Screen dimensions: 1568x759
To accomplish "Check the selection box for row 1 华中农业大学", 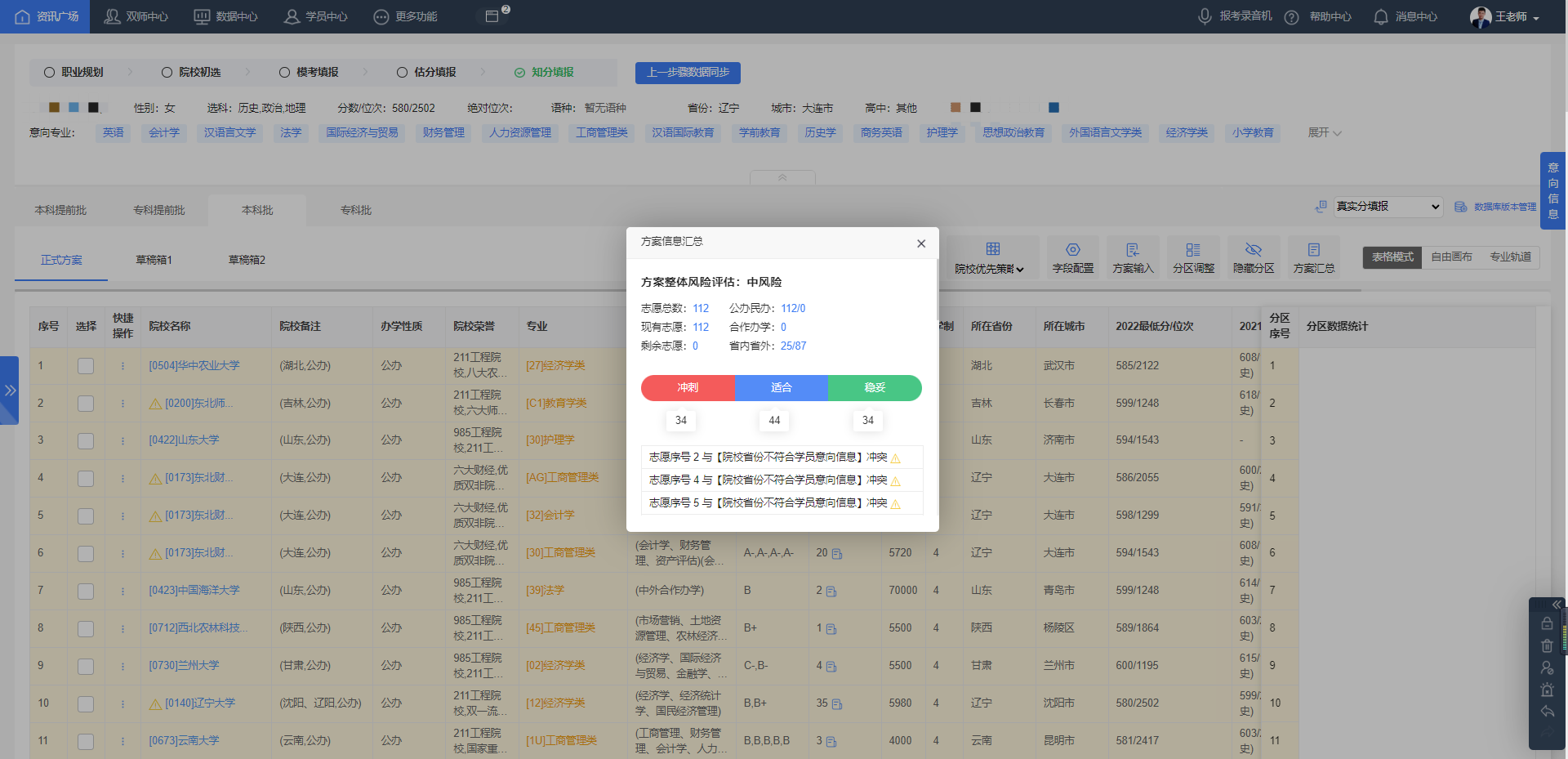I will pyautogui.click(x=86, y=366).
